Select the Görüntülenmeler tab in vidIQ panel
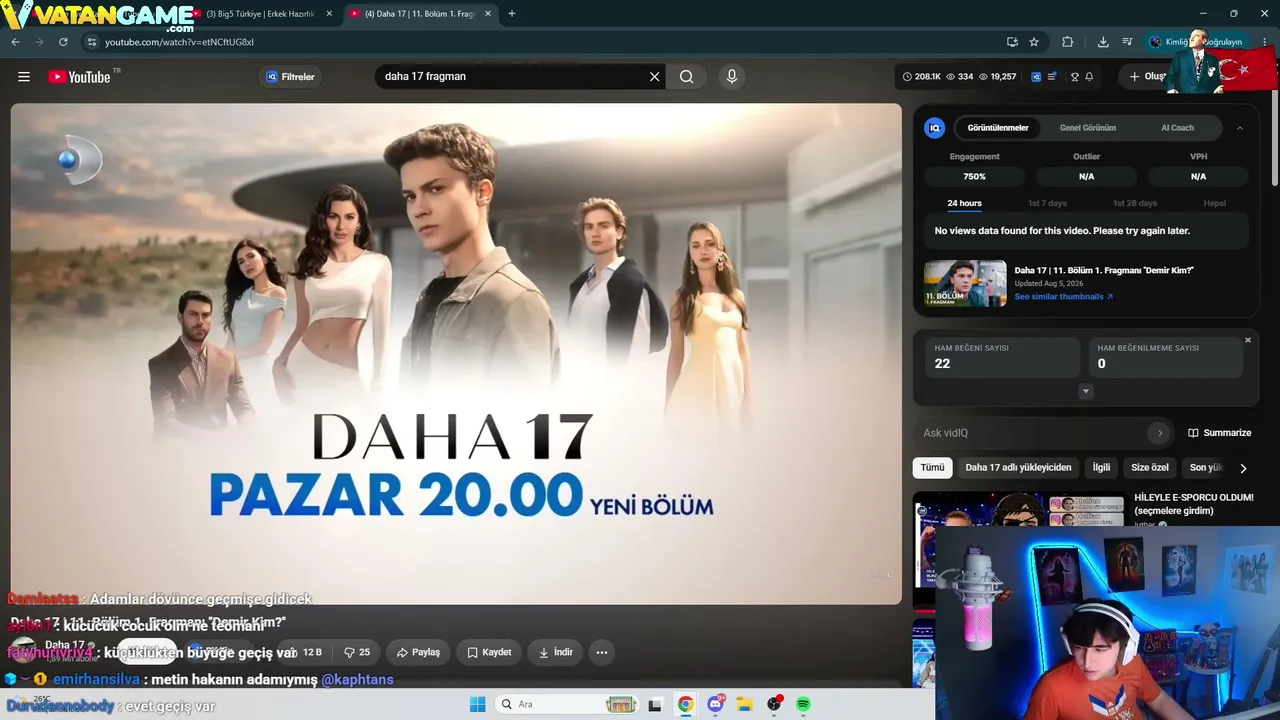The image size is (1280, 720). pyautogui.click(x=998, y=128)
